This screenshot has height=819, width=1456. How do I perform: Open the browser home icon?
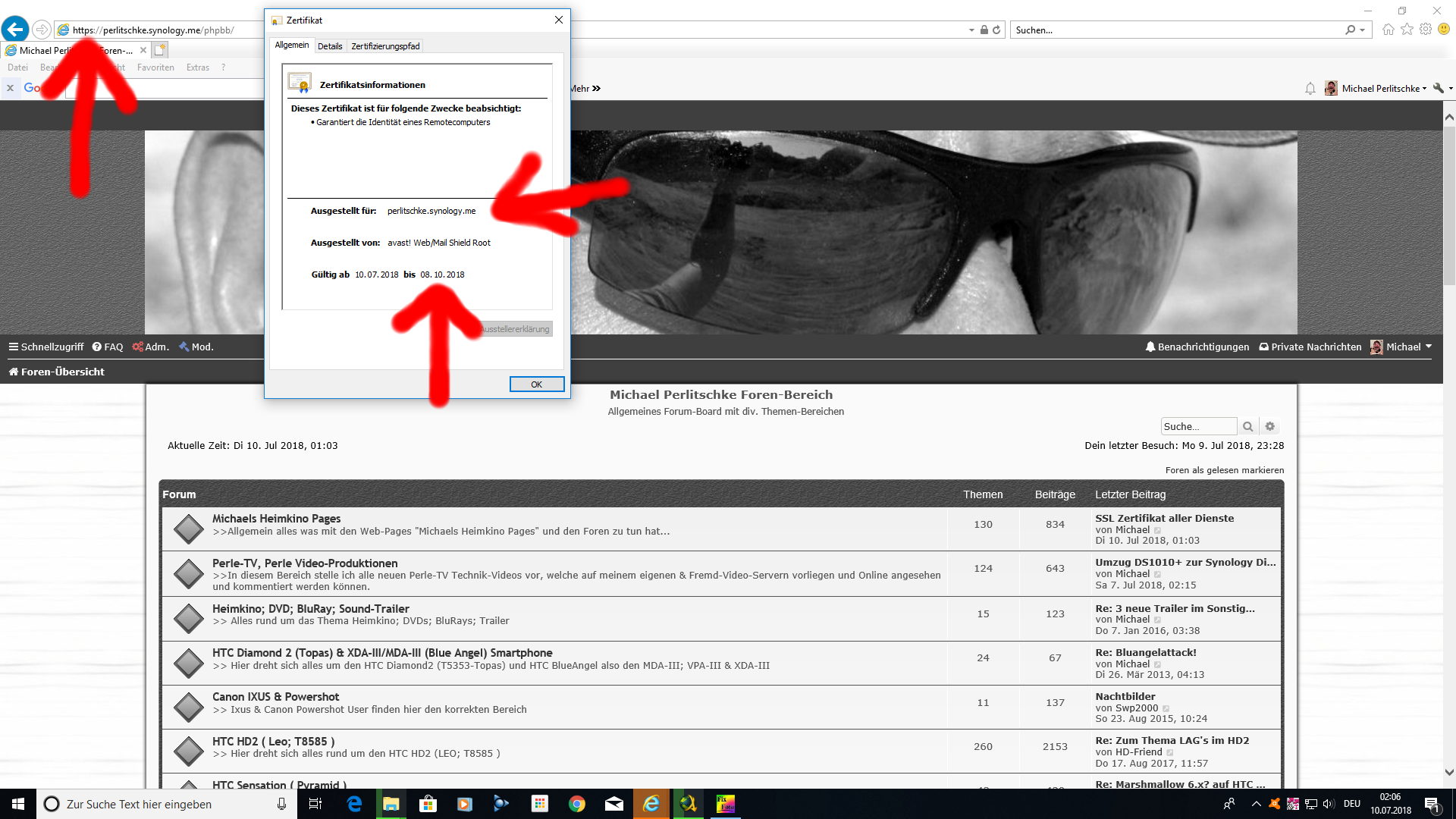pyautogui.click(x=1388, y=30)
